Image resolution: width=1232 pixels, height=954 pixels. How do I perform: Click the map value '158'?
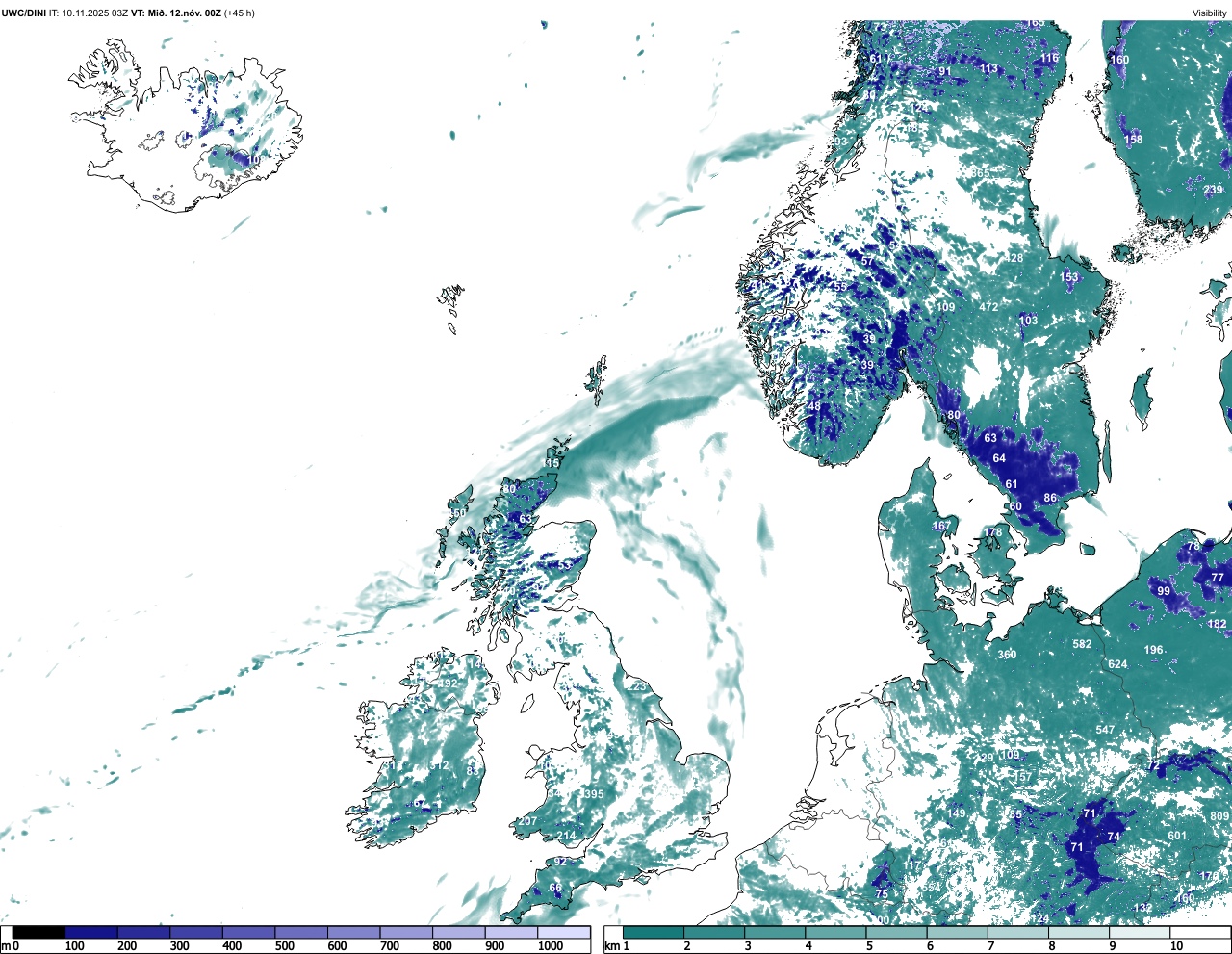point(1134,140)
